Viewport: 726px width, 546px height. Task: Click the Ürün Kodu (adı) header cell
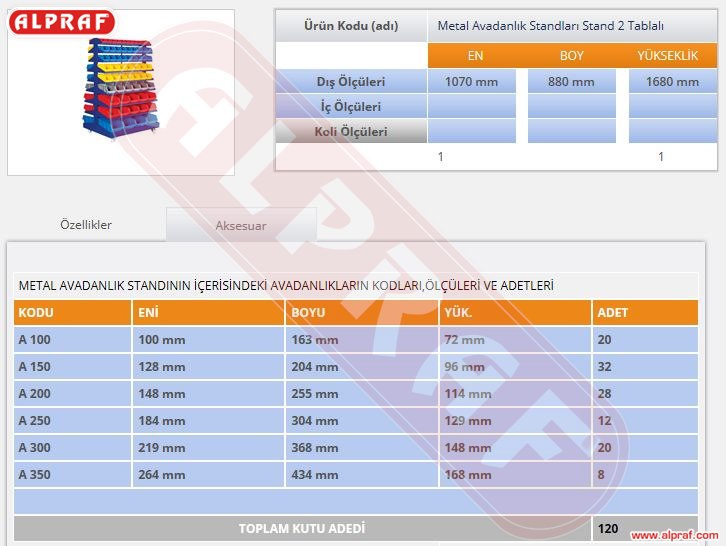350,26
